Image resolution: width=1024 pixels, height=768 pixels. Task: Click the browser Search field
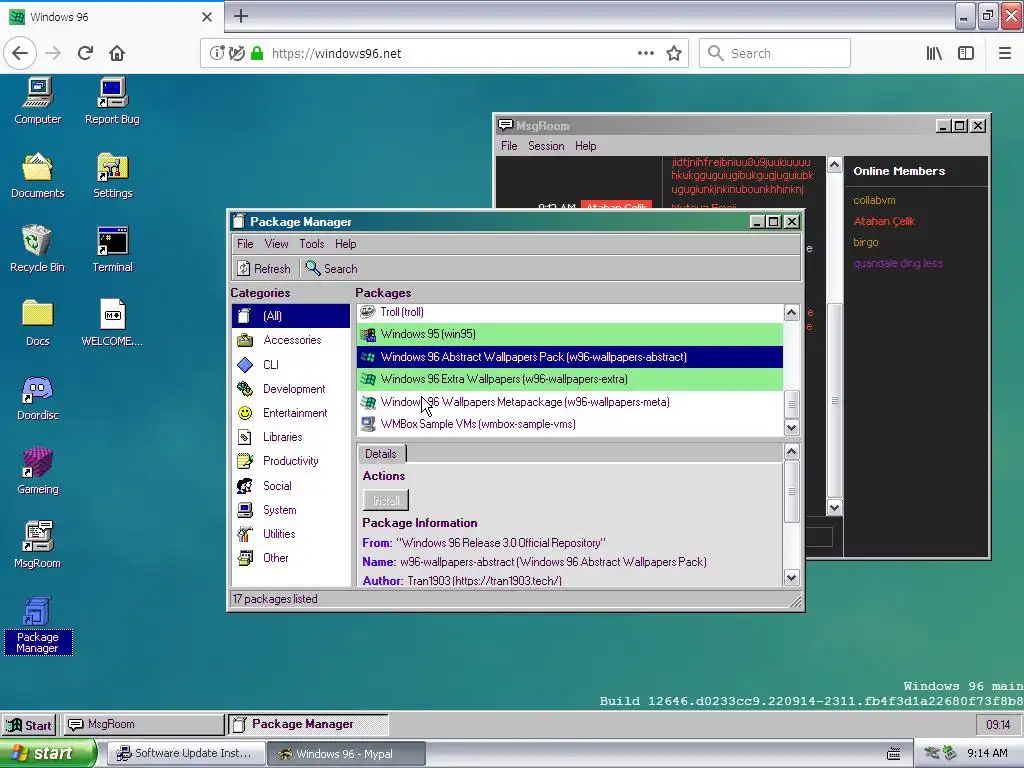[775, 53]
